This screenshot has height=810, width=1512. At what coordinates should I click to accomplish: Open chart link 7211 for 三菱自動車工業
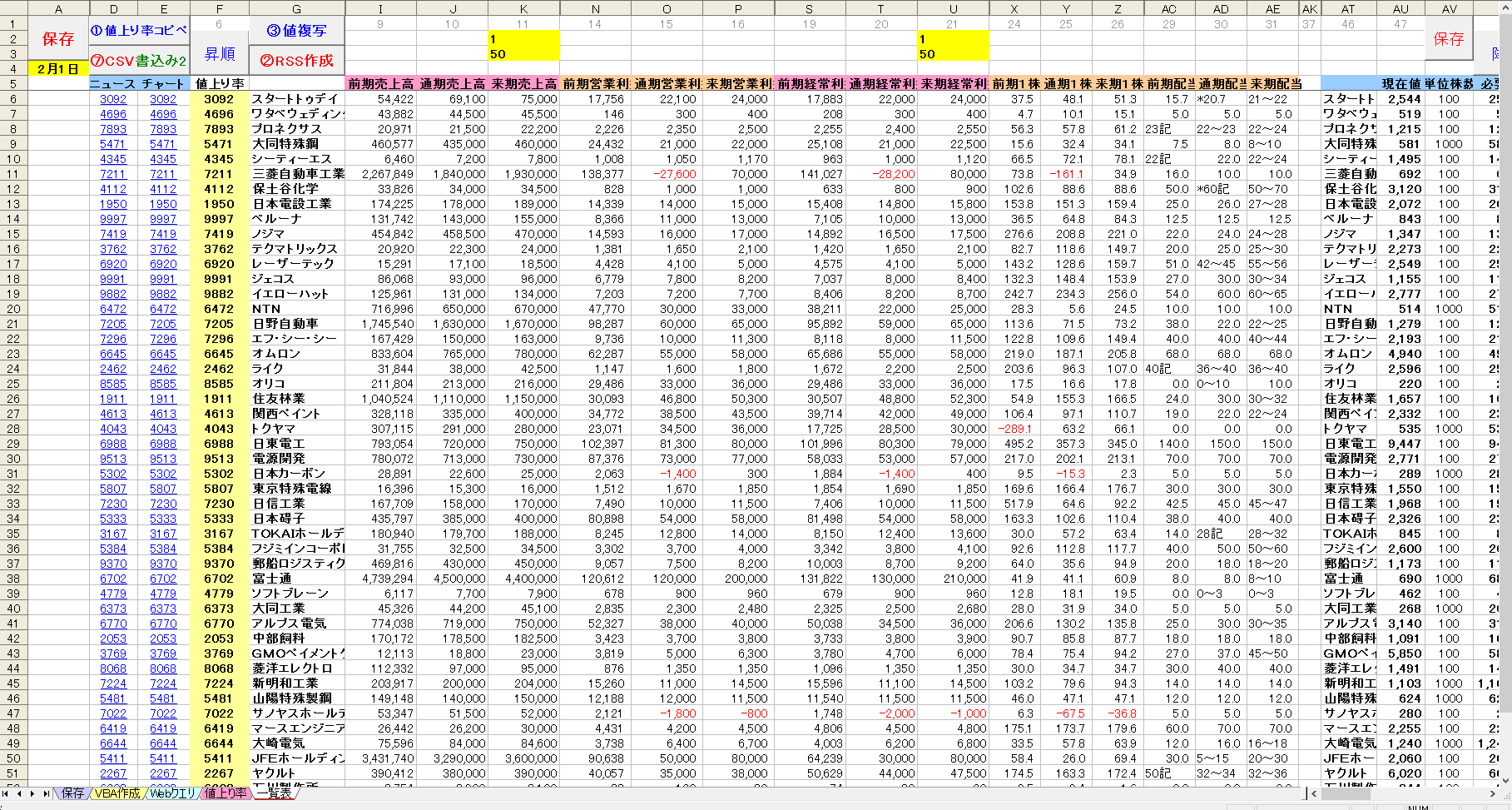(163, 174)
